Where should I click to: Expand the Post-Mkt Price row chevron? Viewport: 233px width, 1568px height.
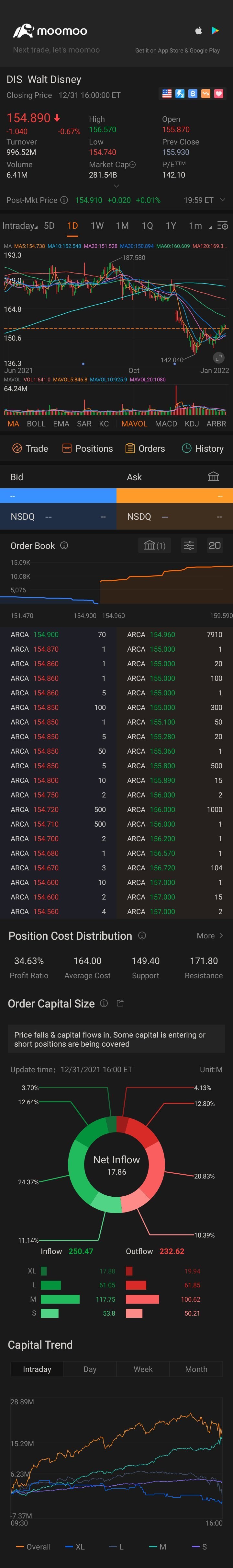click(222, 200)
